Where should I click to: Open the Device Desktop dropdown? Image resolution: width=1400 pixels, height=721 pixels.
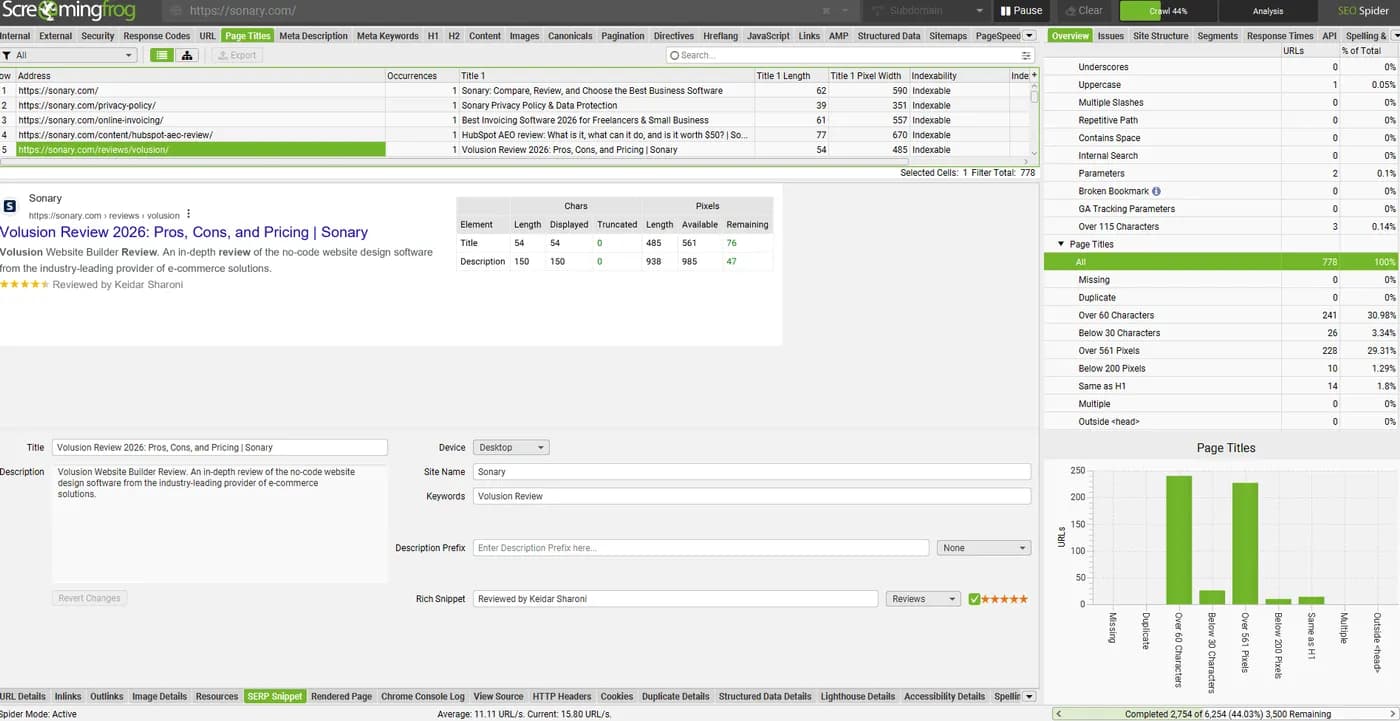pos(511,448)
